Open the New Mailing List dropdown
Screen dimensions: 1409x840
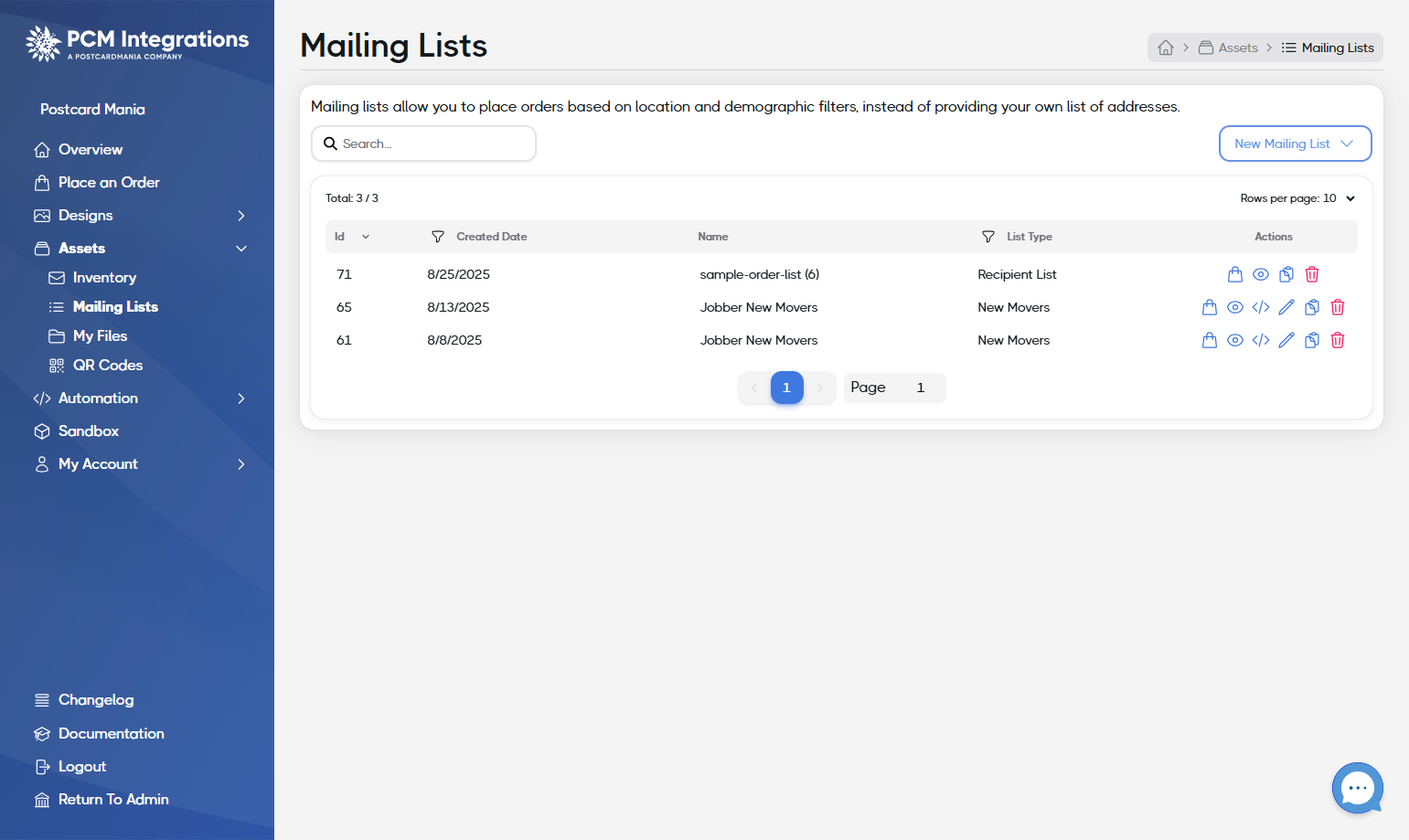coord(1295,144)
